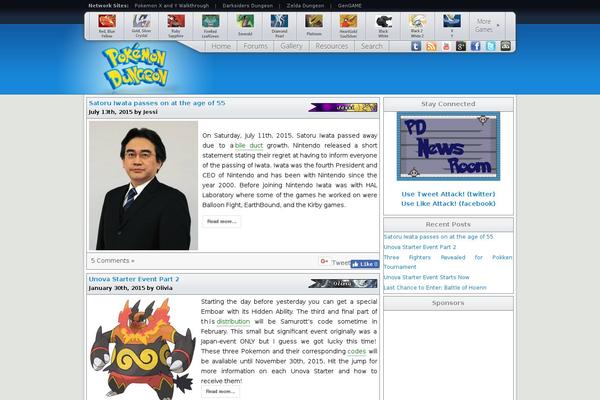Open the Gallery menu item
600x400 pixels.
[x=291, y=46]
